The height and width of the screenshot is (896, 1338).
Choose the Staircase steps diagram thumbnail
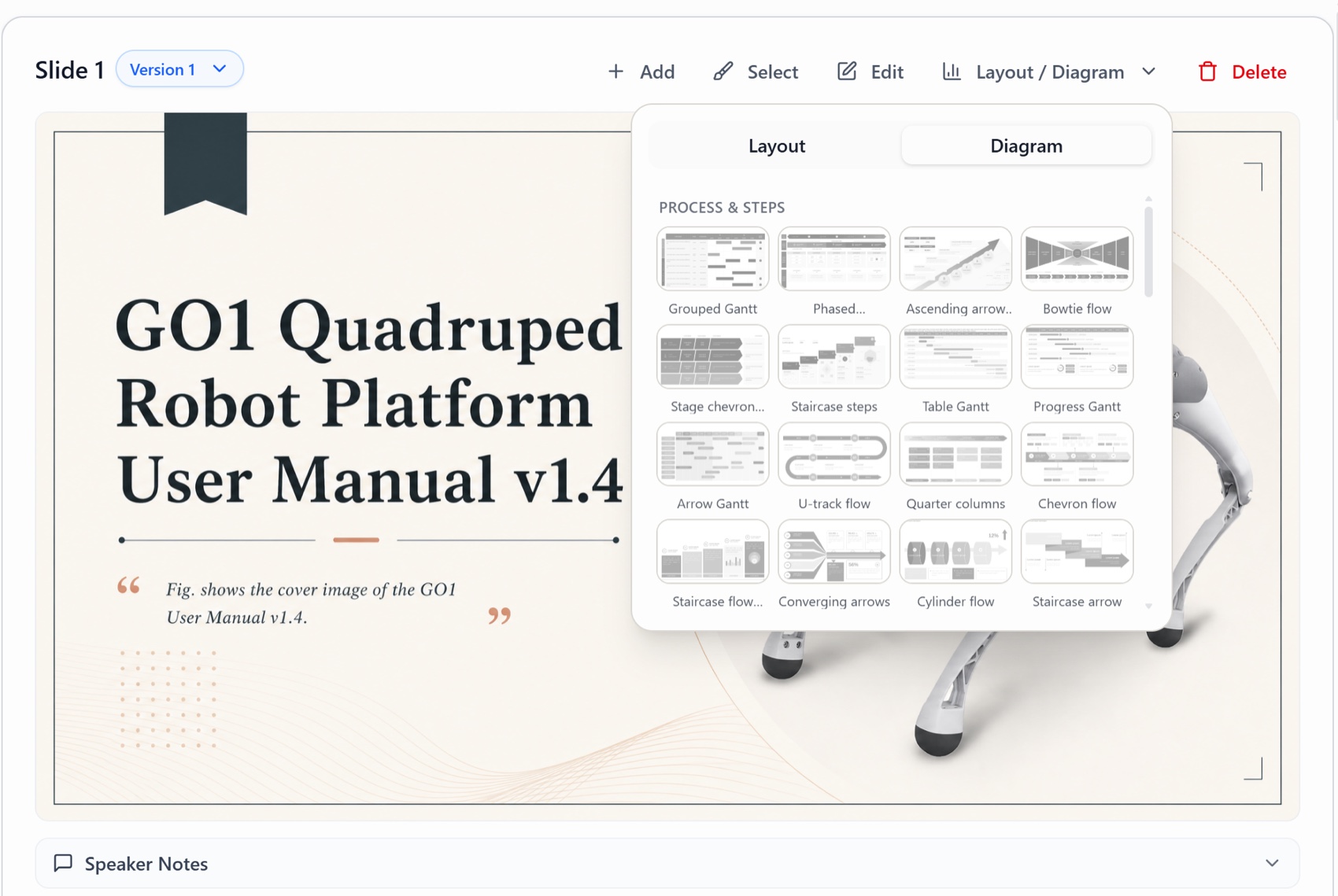(x=833, y=356)
